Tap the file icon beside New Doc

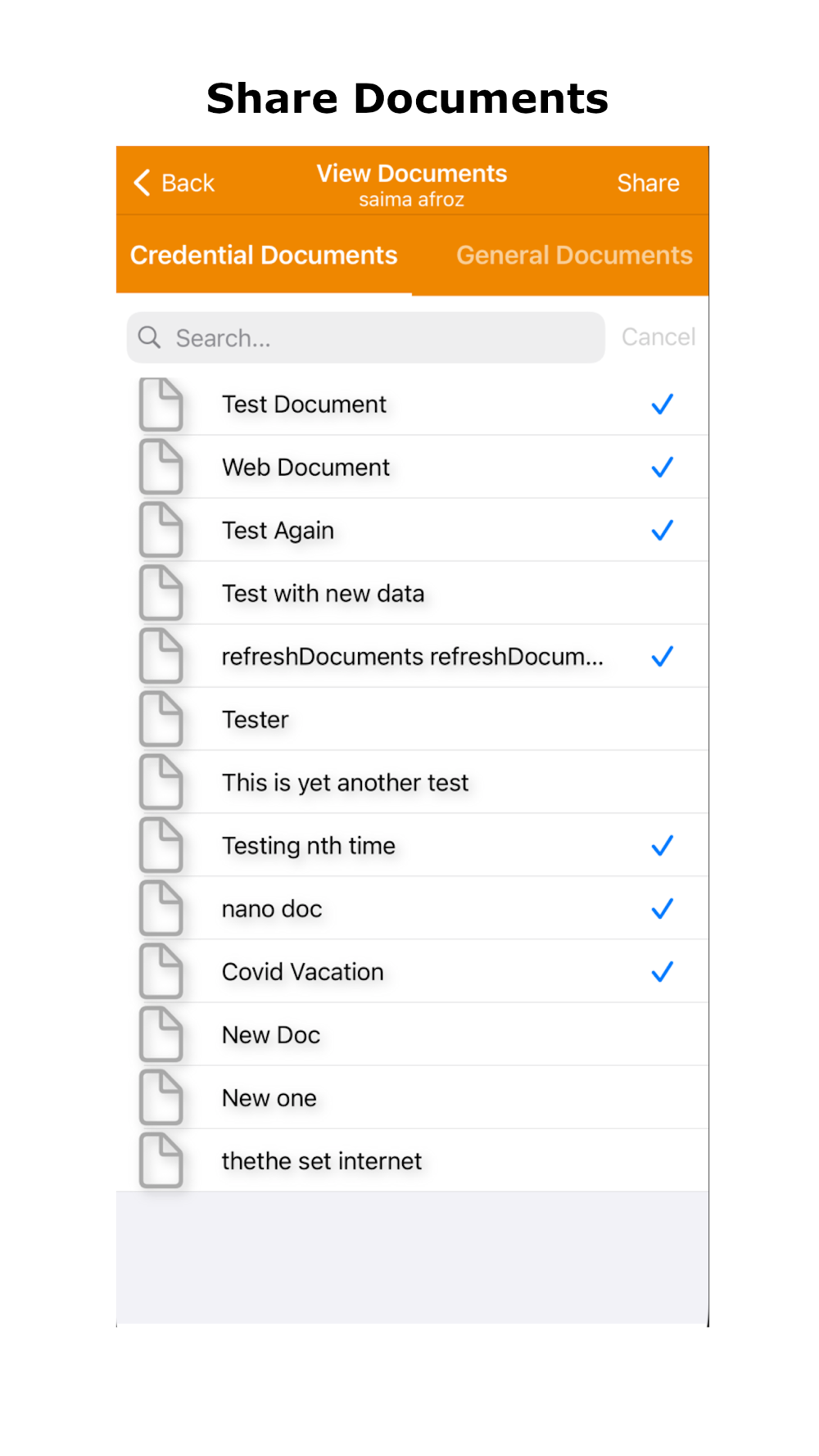[161, 1035]
